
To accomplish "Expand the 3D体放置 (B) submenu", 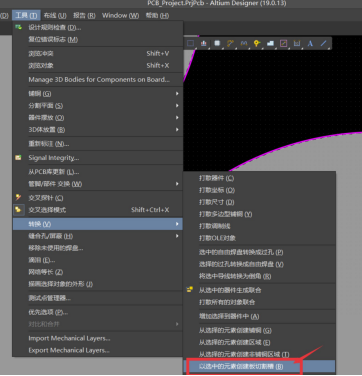I will pos(98,130).
